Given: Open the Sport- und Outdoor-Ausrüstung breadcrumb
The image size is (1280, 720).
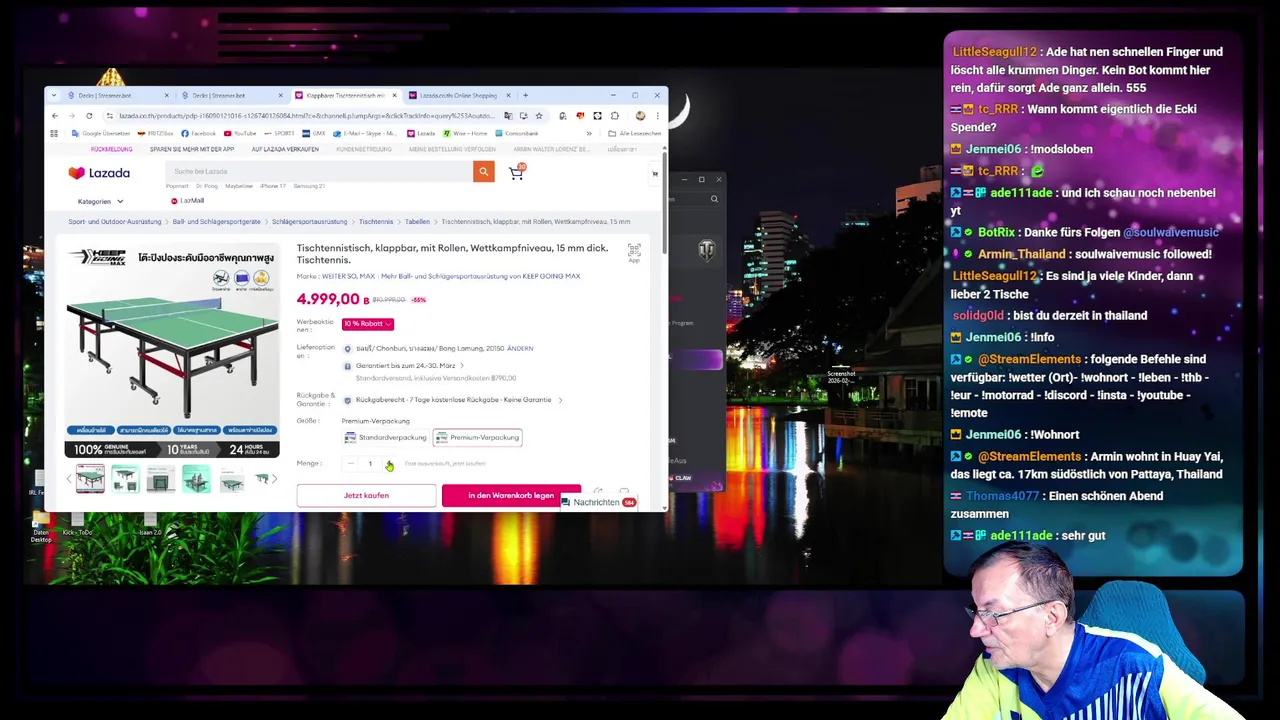Looking at the screenshot, I should pos(115,222).
